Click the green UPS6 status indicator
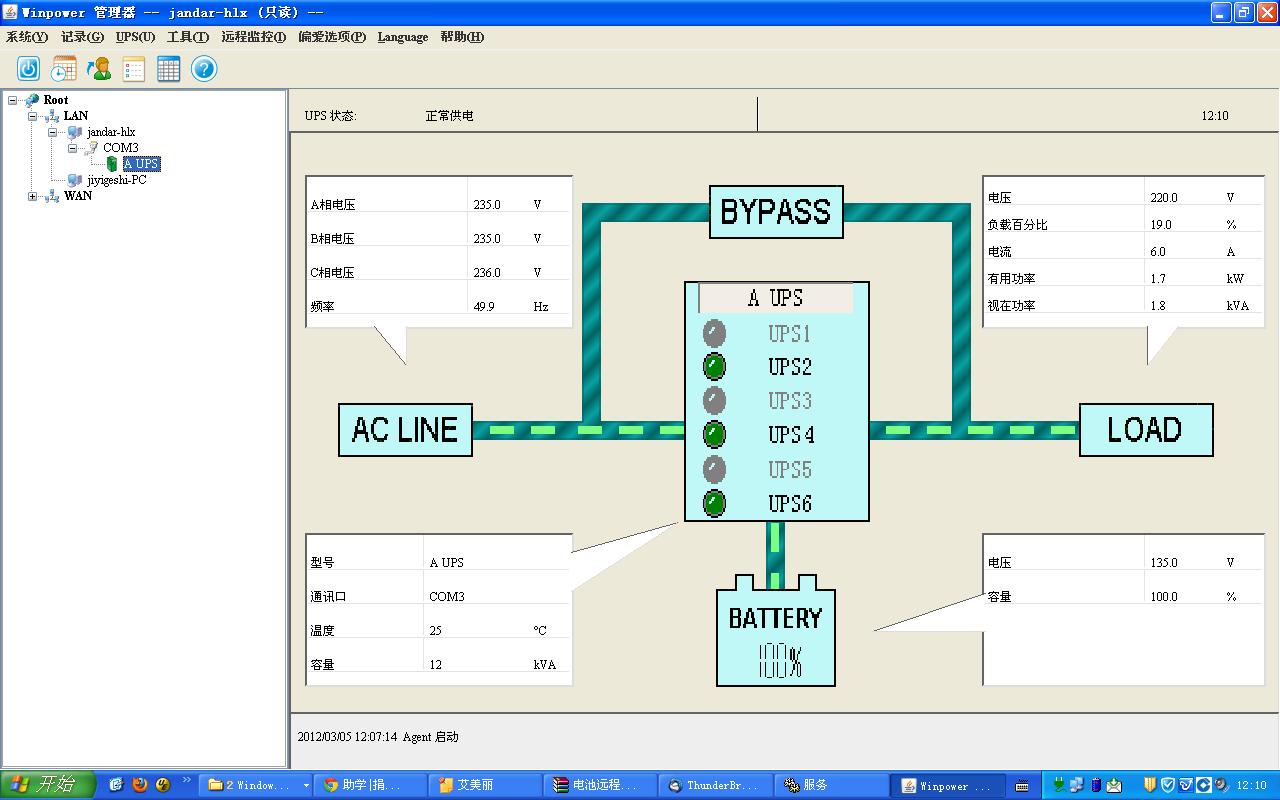Image resolution: width=1280 pixels, height=800 pixels. tap(714, 503)
